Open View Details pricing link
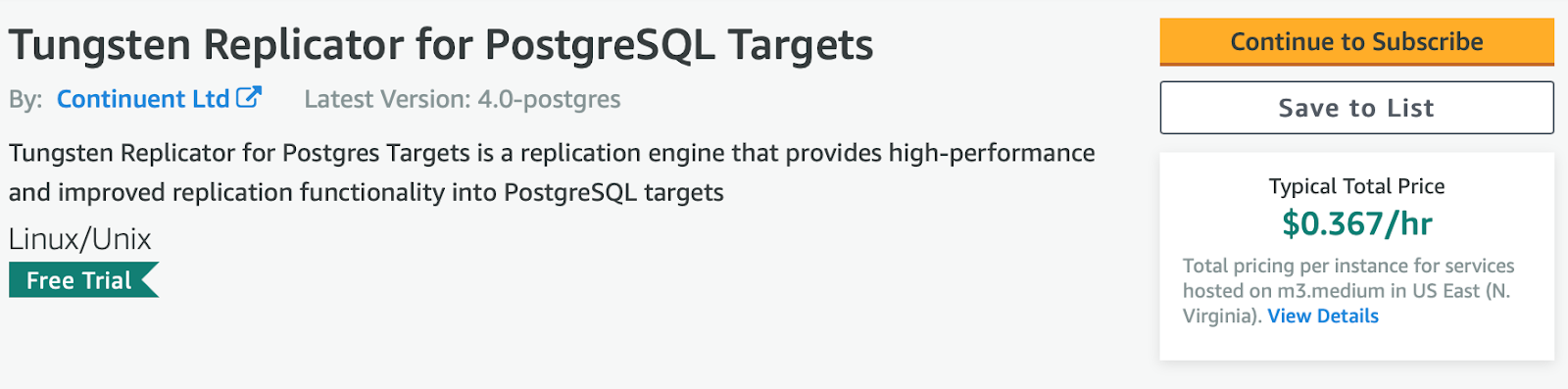The width and height of the screenshot is (1568, 389). pyautogui.click(x=1323, y=316)
